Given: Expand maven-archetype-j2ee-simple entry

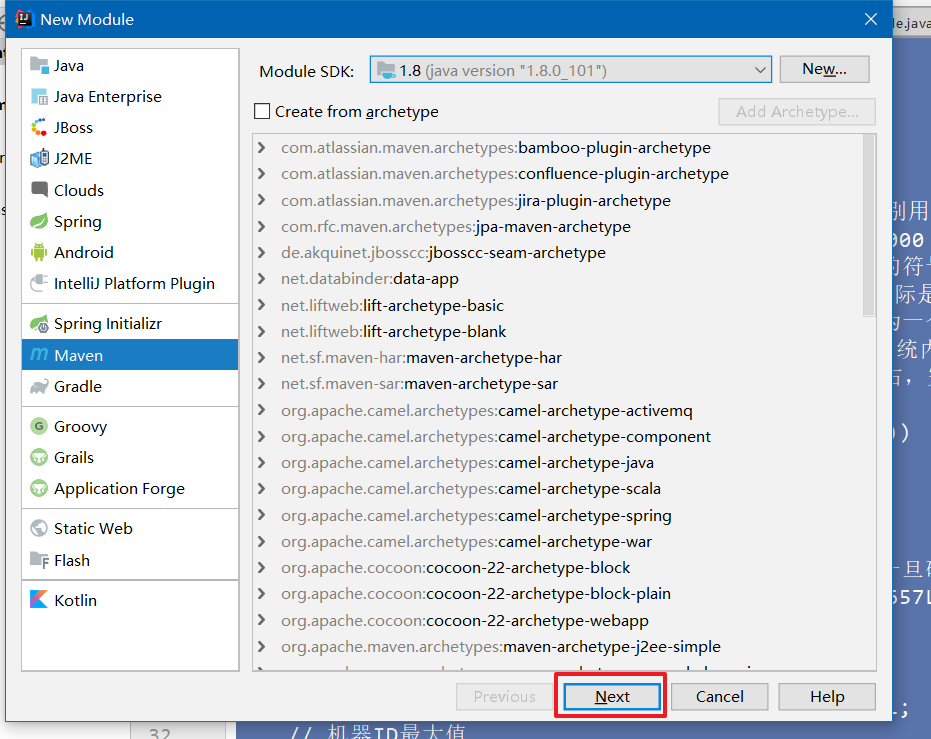Looking at the screenshot, I should tap(262, 646).
